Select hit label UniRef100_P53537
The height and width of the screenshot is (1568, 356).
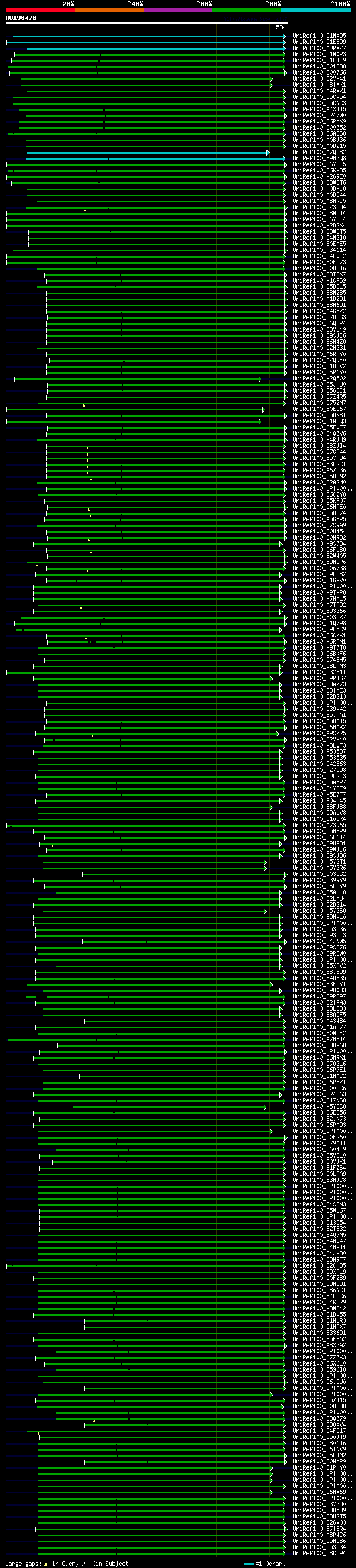click(319, 752)
